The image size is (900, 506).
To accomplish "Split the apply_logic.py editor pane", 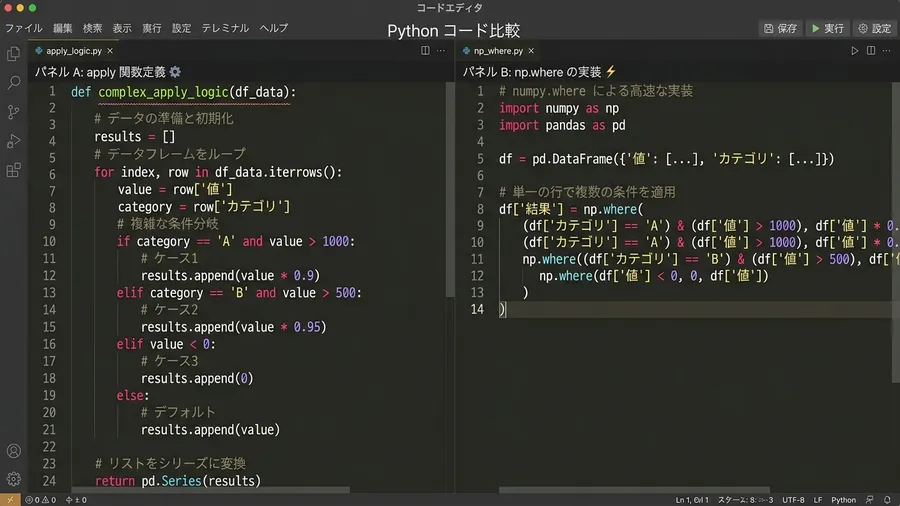I will [x=425, y=50].
